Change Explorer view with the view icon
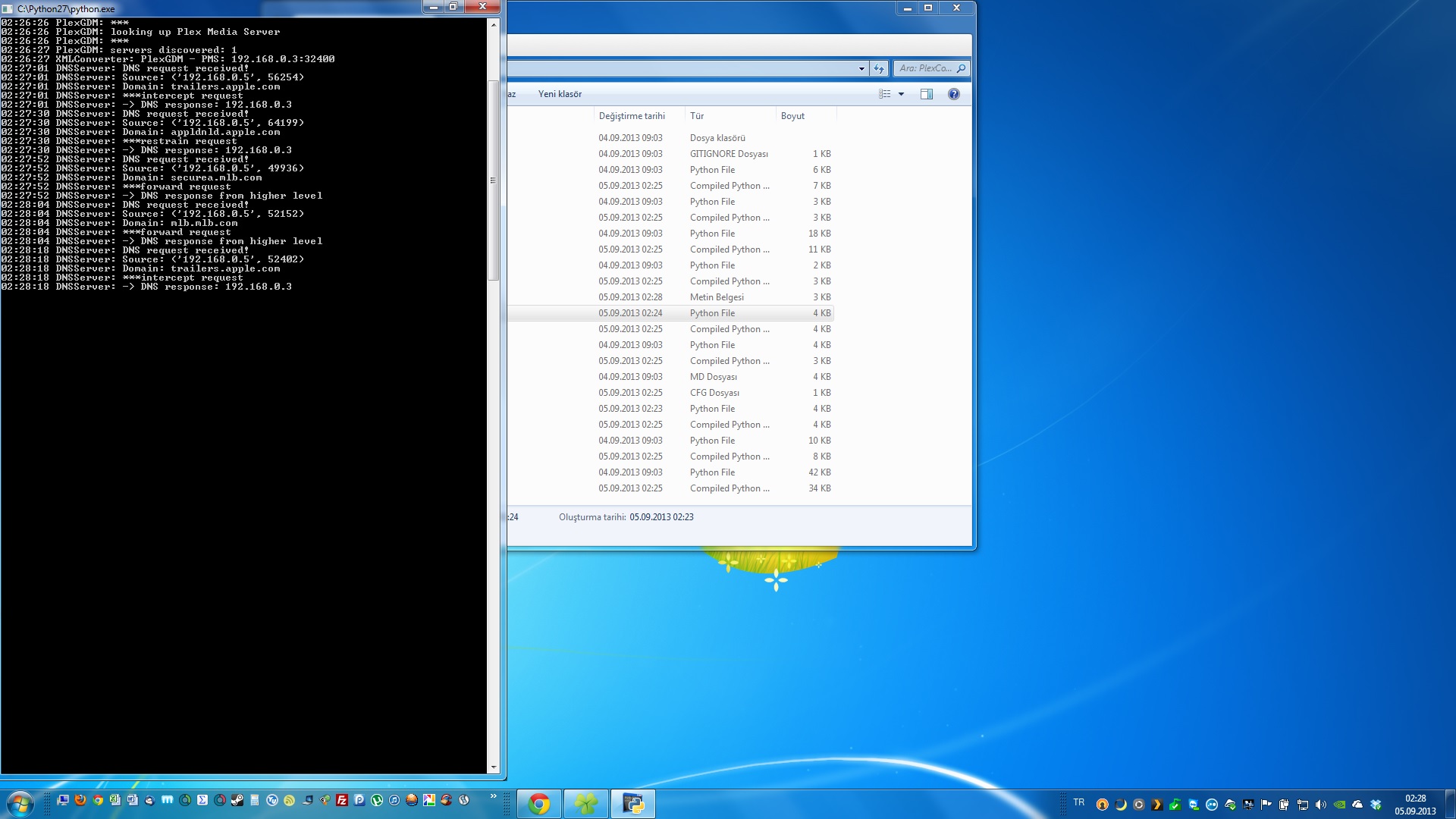Image resolution: width=1456 pixels, height=819 pixels. coord(885,94)
